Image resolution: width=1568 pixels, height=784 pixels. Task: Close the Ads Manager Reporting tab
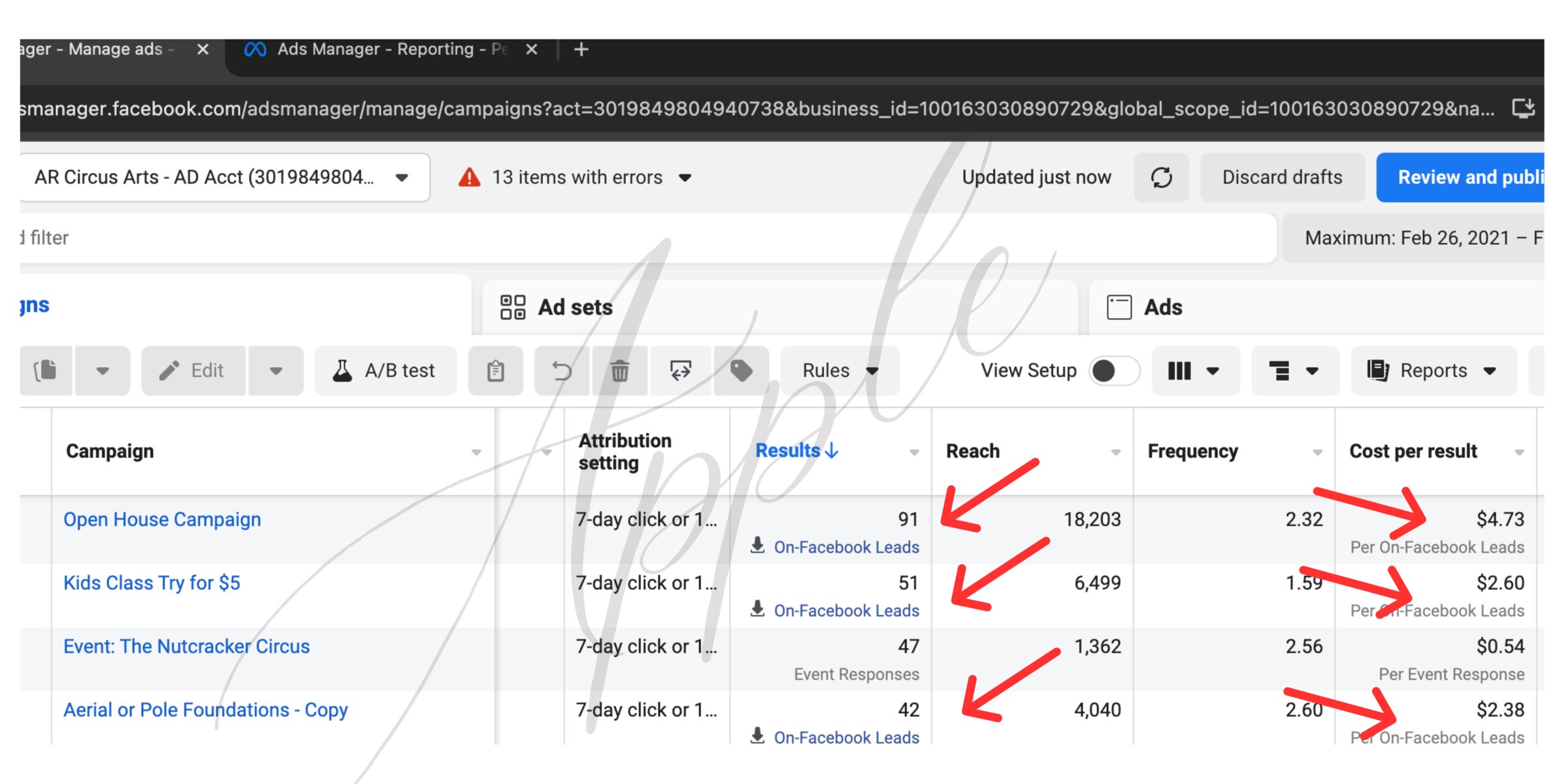[532, 50]
